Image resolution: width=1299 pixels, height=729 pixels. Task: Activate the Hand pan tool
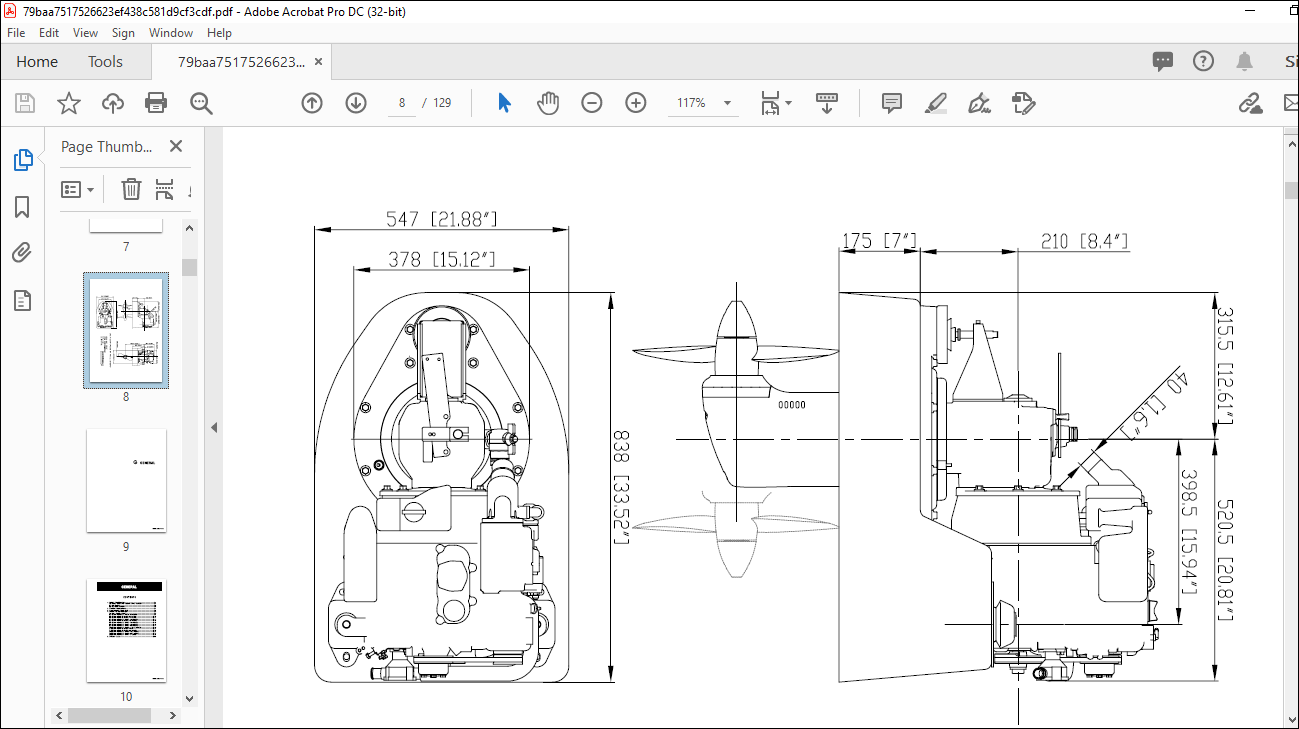pos(548,103)
